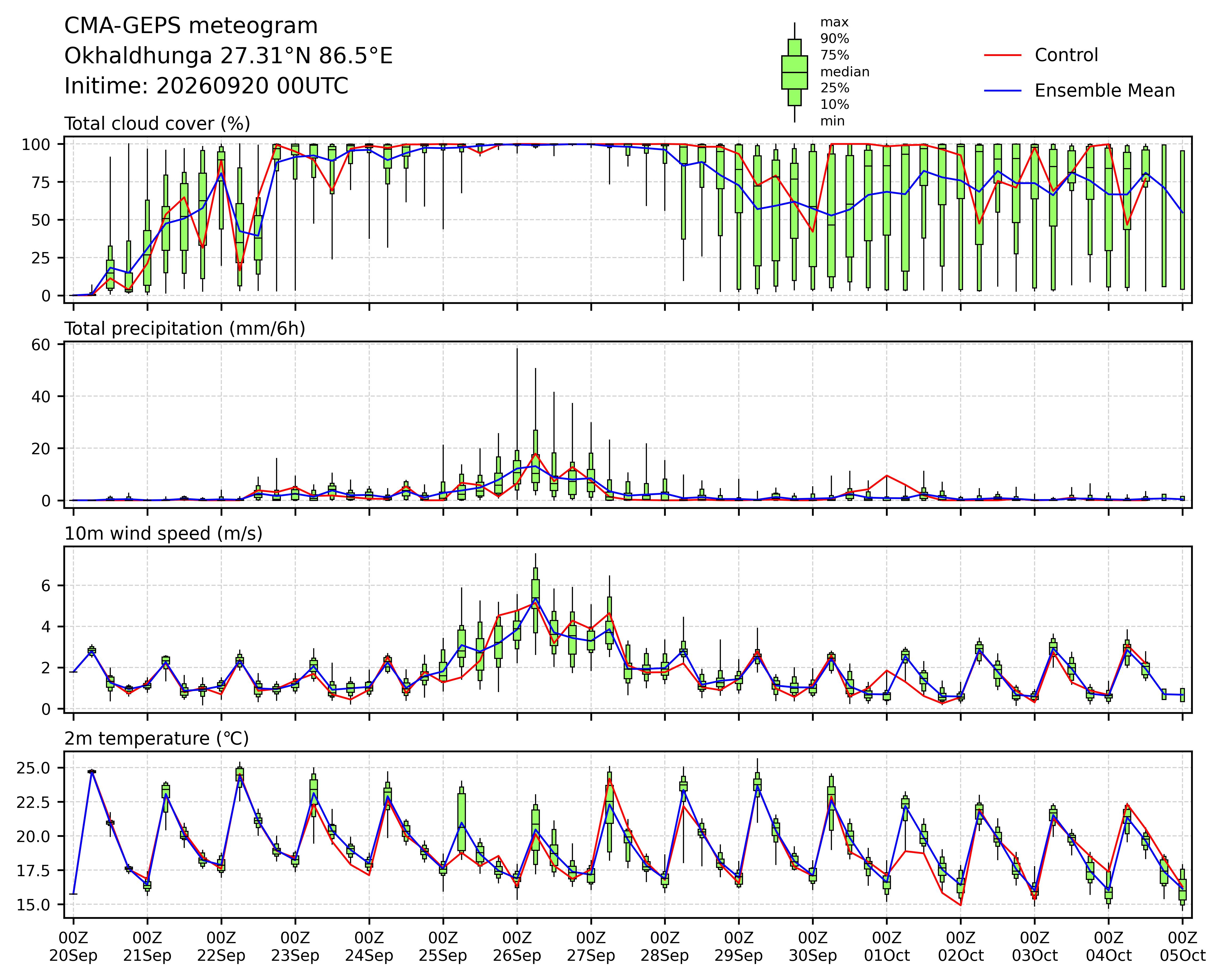Click the box-plot legend icon
Screen dimensions: 1222x980
coord(794,73)
